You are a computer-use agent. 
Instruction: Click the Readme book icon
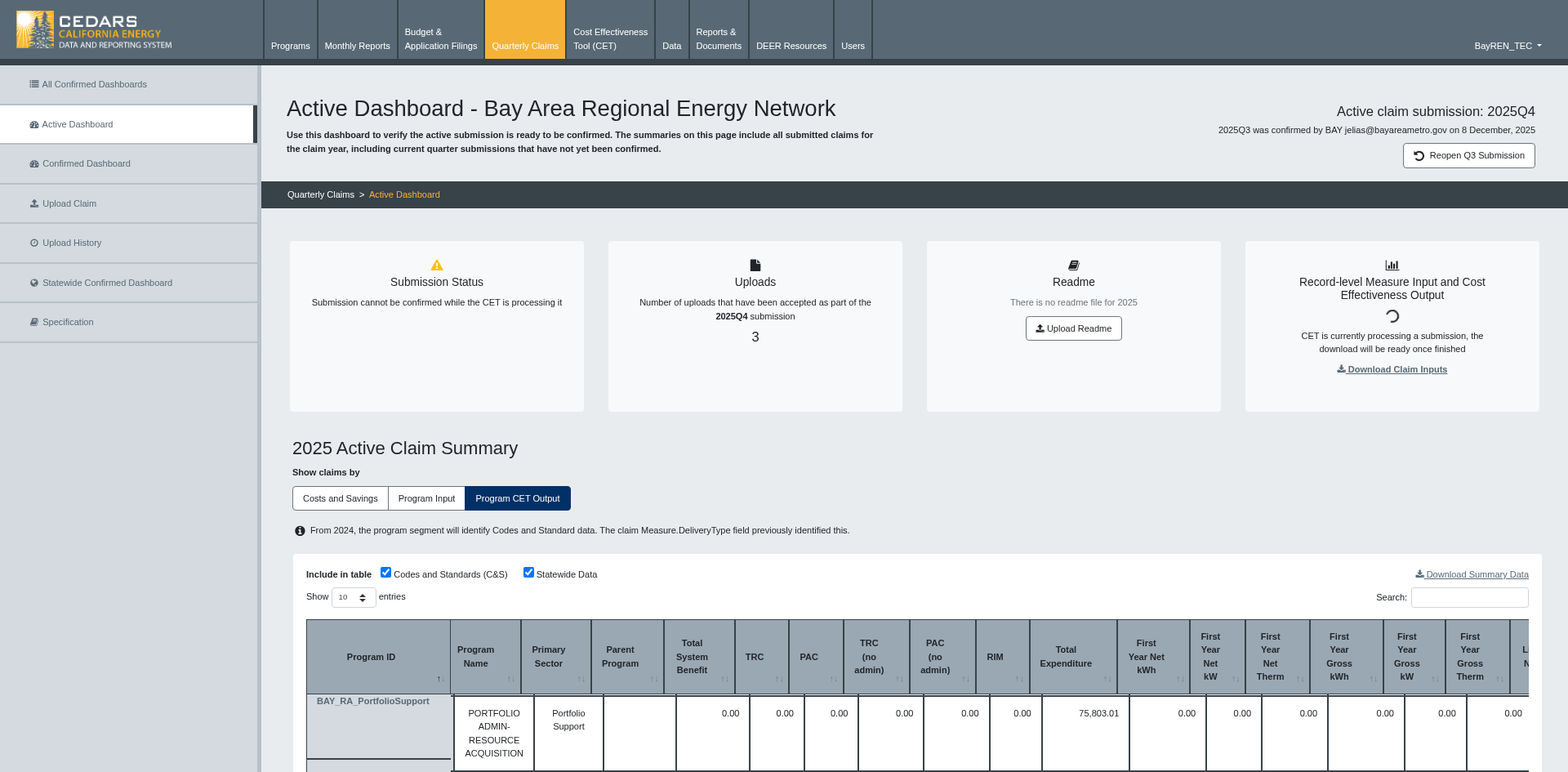coord(1074,265)
